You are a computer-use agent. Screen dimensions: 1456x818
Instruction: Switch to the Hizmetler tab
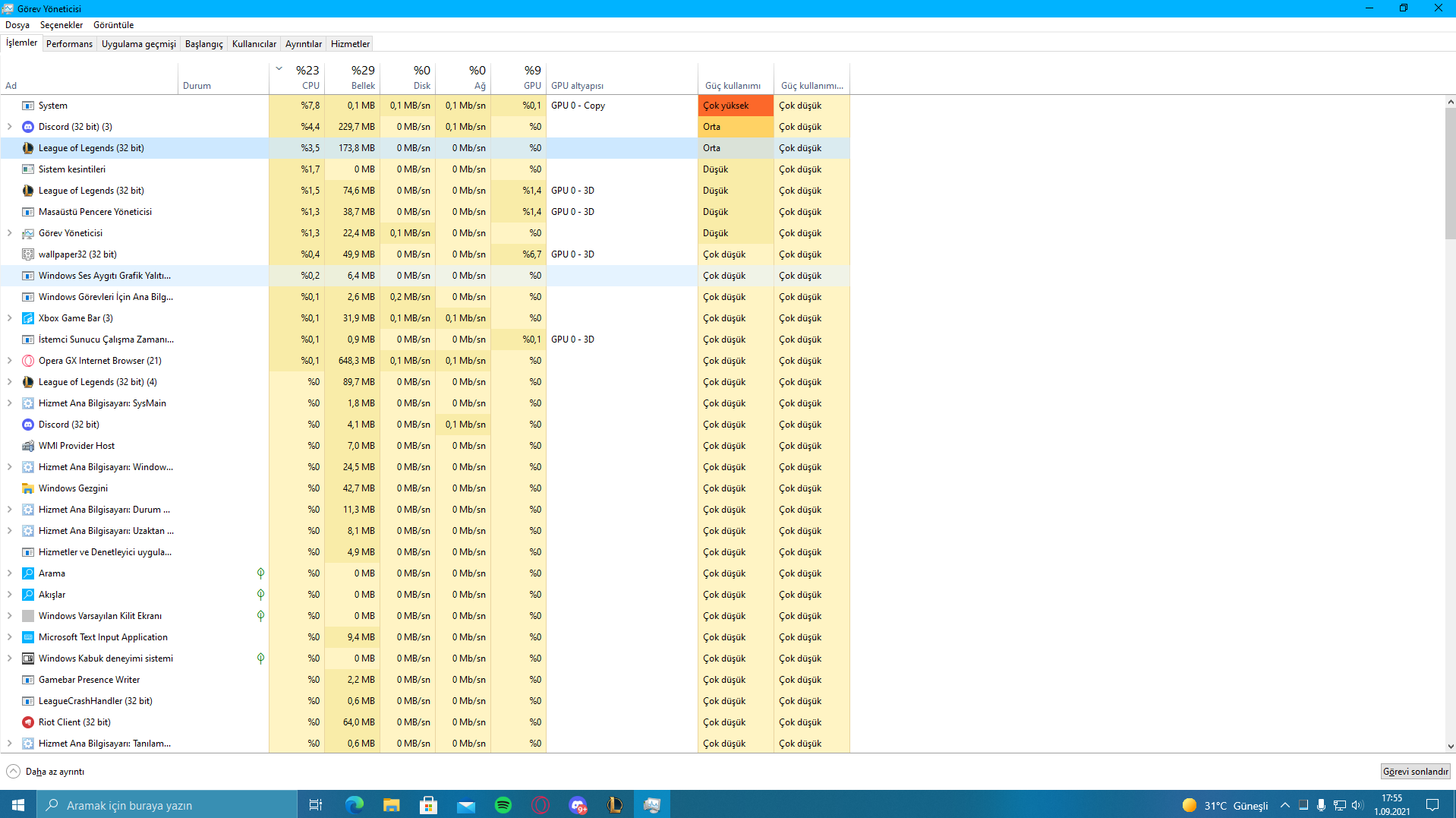click(x=350, y=44)
